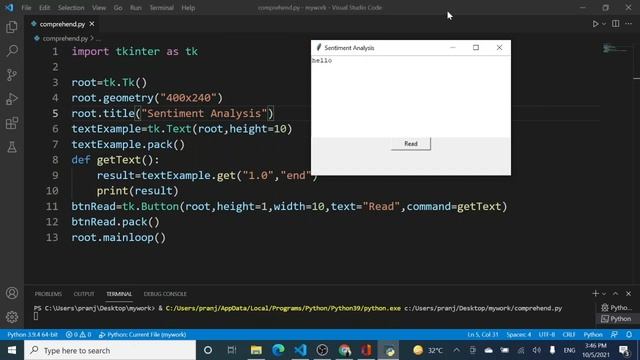This screenshot has width=640, height=360.
Task: Open the View menu
Action: coord(99,8)
